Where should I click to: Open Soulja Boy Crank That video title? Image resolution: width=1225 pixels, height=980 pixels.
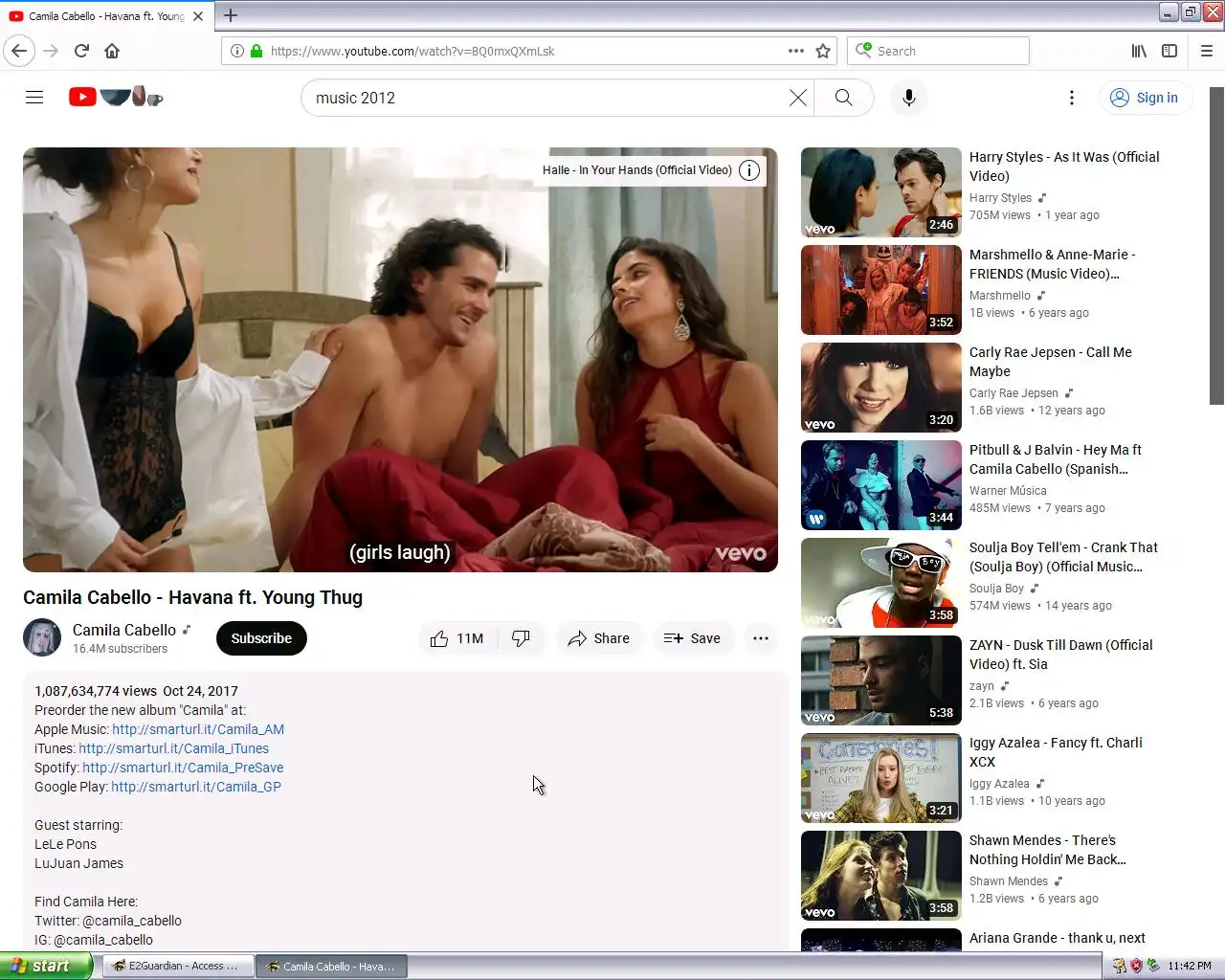click(x=1063, y=557)
